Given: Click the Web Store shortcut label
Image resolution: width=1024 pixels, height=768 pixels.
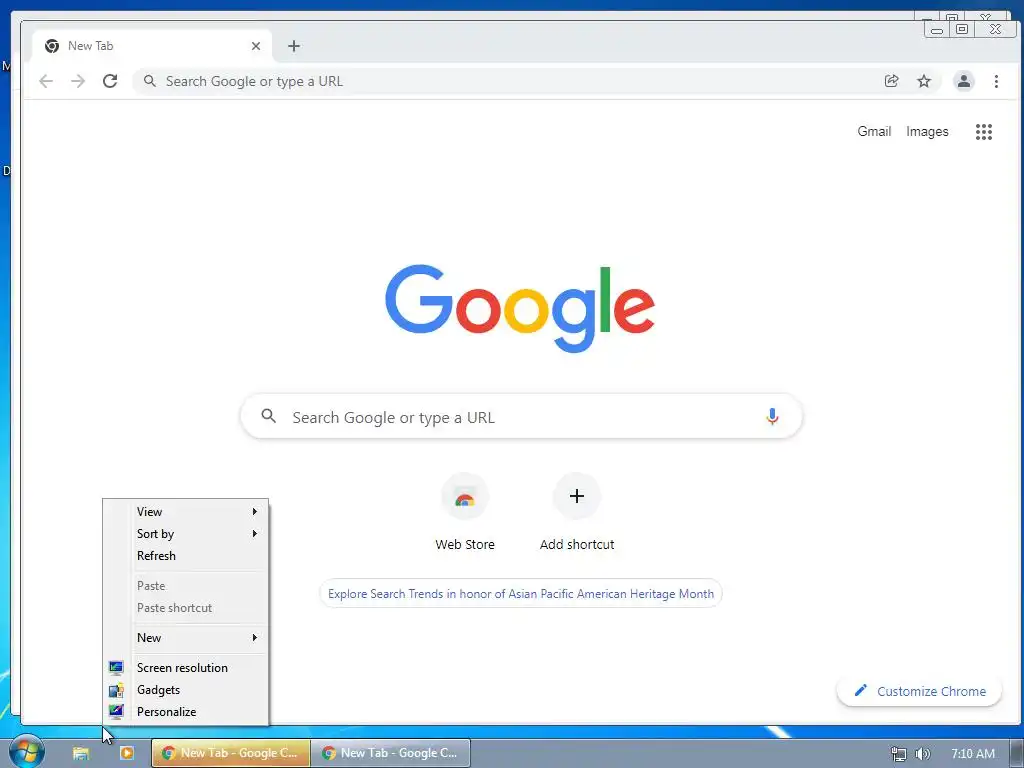Looking at the screenshot, I should point(464,544).
